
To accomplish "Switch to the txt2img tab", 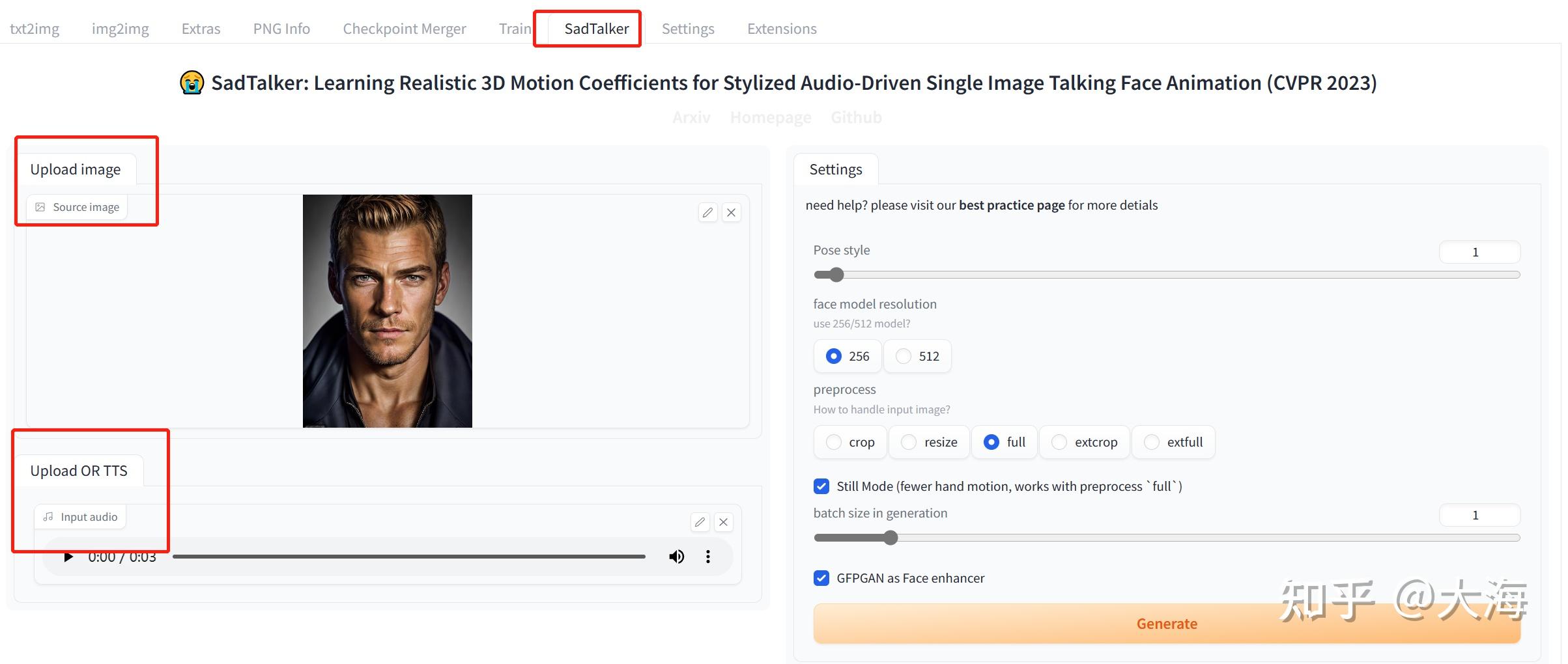I will (35, 29).
